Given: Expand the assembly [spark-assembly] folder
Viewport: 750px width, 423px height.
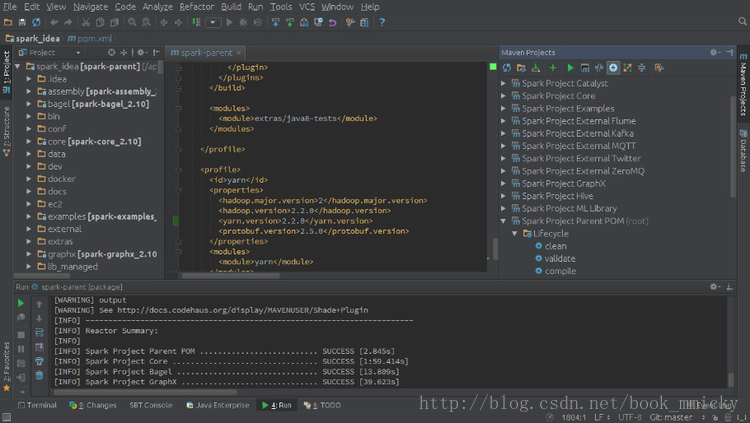Looking at the screenshot, I should (x=29, y=91).
